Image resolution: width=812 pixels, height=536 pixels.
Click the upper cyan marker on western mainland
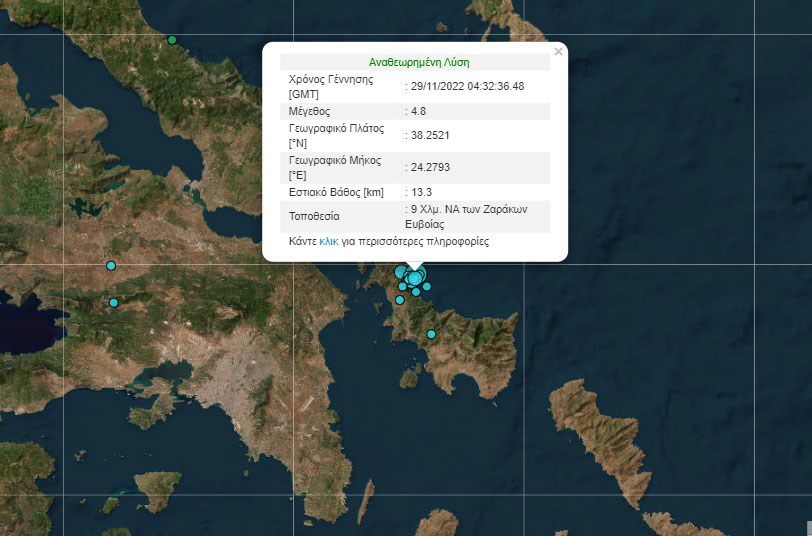(x=111, y=266)
